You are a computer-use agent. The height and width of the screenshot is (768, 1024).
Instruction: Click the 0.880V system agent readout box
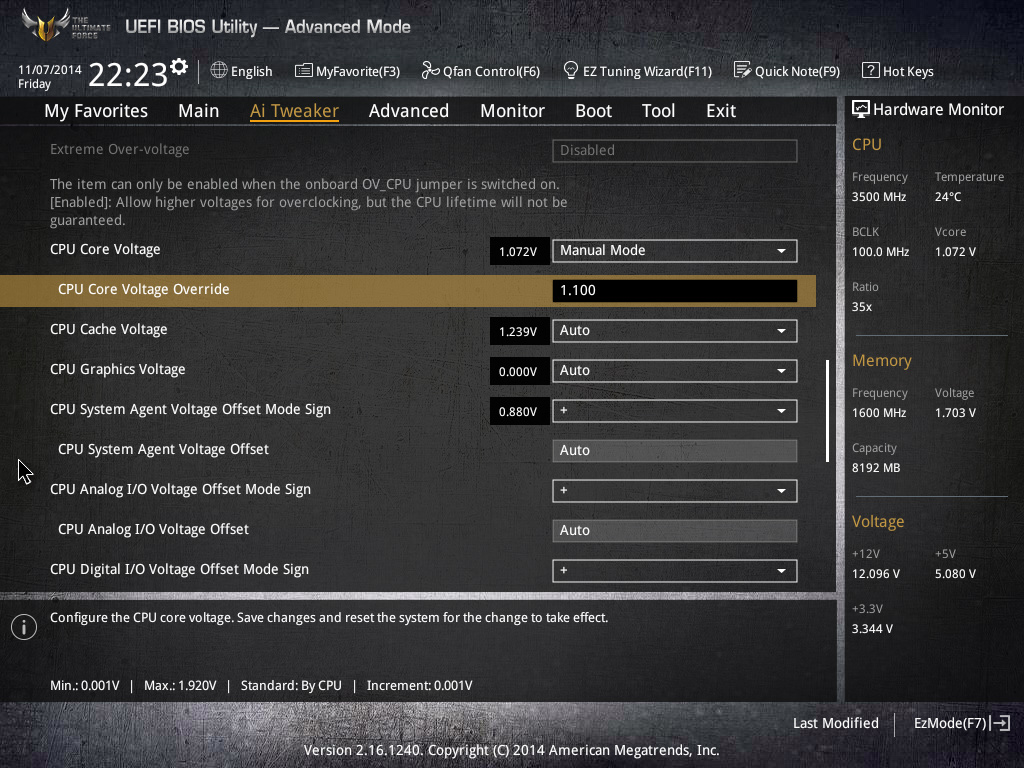point(519,411)
